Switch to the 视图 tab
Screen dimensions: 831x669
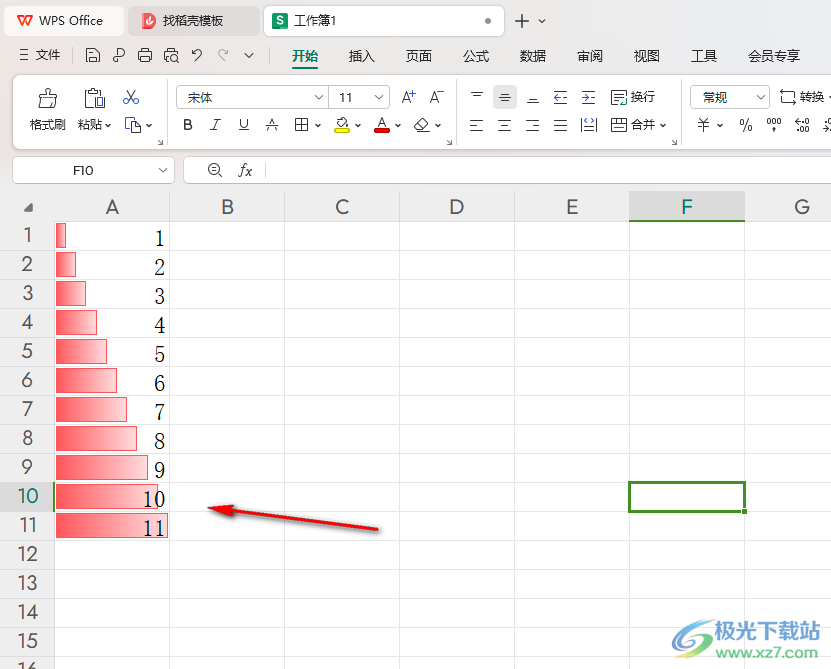pos(647,56)
